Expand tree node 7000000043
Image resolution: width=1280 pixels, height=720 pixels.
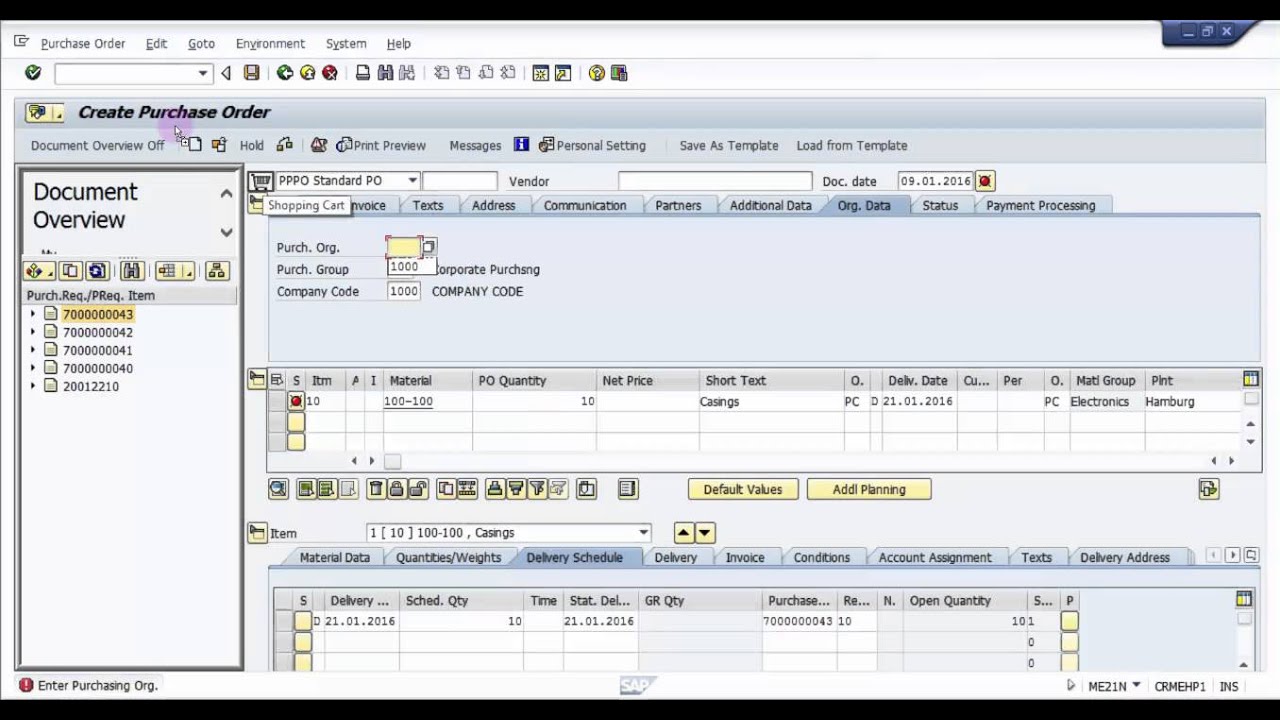tap(33, 314)
